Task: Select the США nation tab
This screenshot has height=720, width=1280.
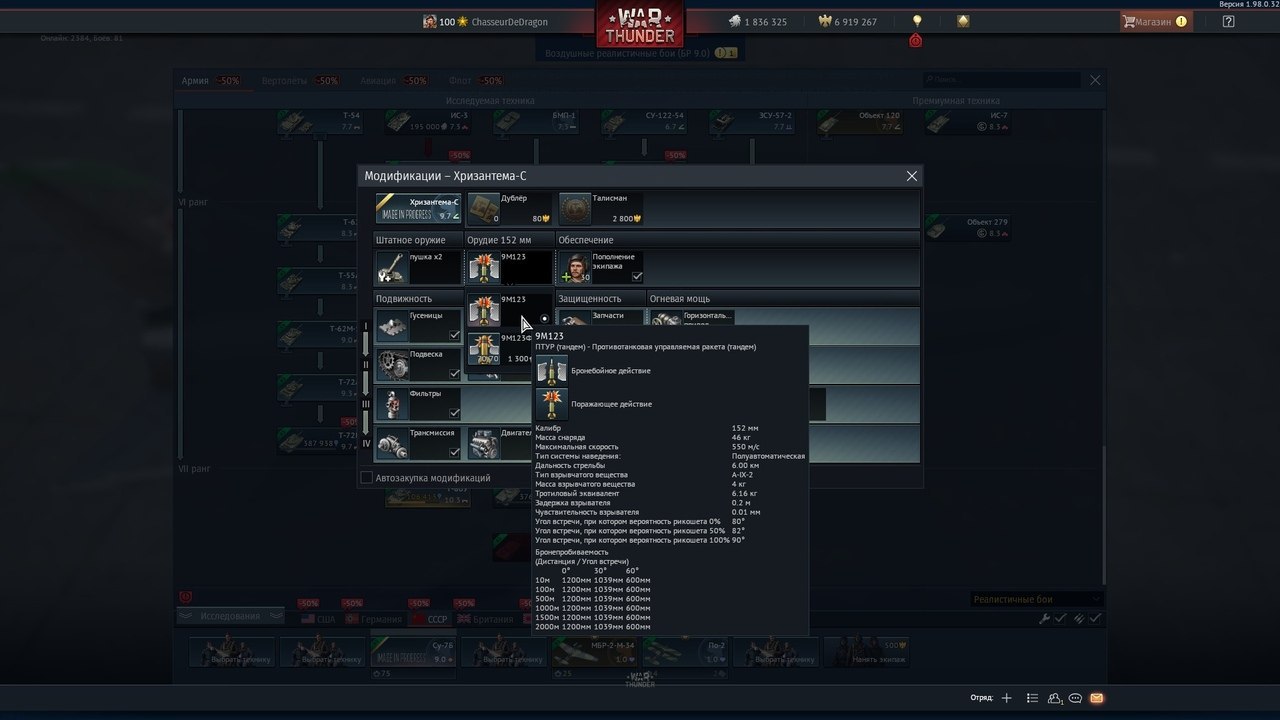Action: [x=318, y=619]
